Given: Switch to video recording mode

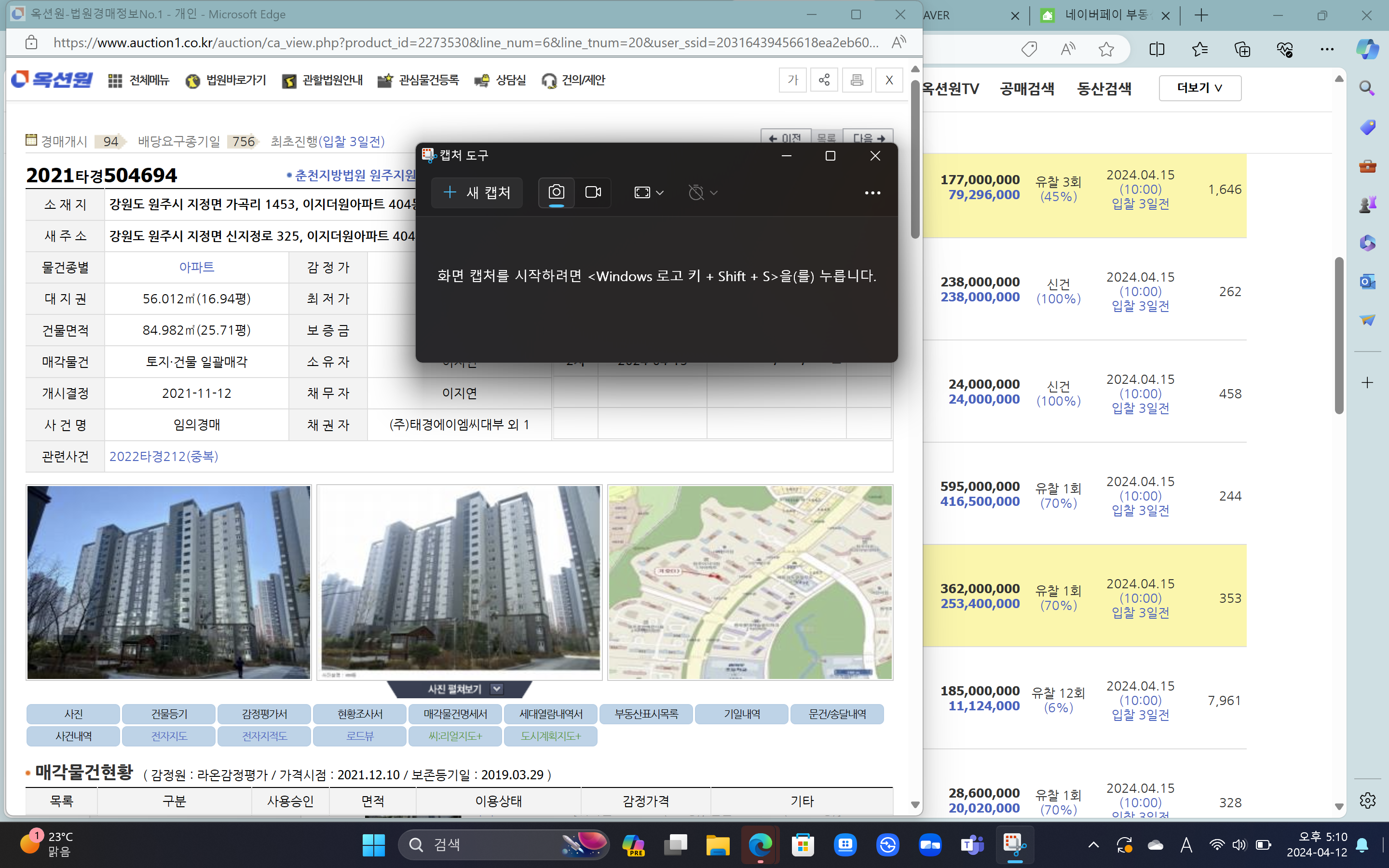Looking at the screenshot, I should (593, 192).
